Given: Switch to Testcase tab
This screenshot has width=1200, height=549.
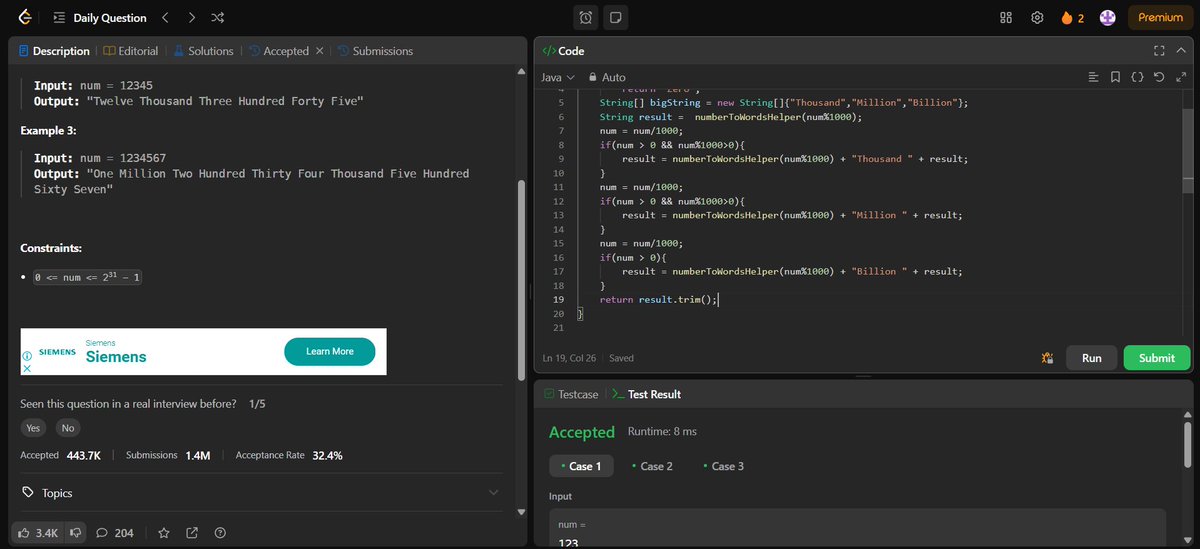Looking at the screenshot, I should (x=571, y=394).
